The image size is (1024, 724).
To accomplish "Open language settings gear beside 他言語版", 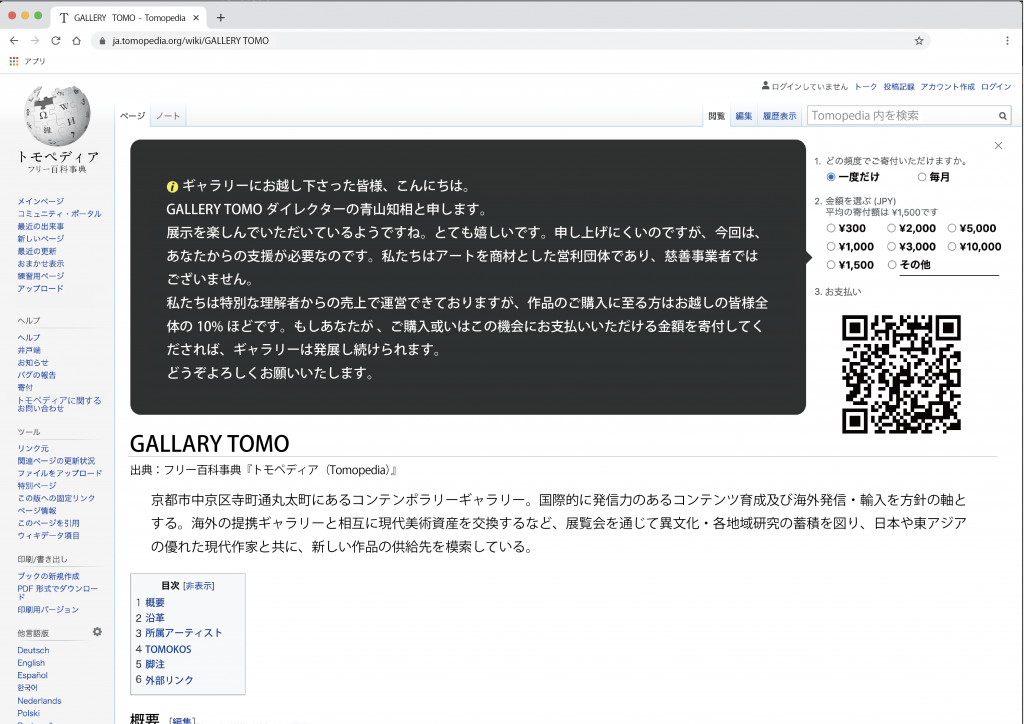I will pyautogui.click(x=97, y=631).
